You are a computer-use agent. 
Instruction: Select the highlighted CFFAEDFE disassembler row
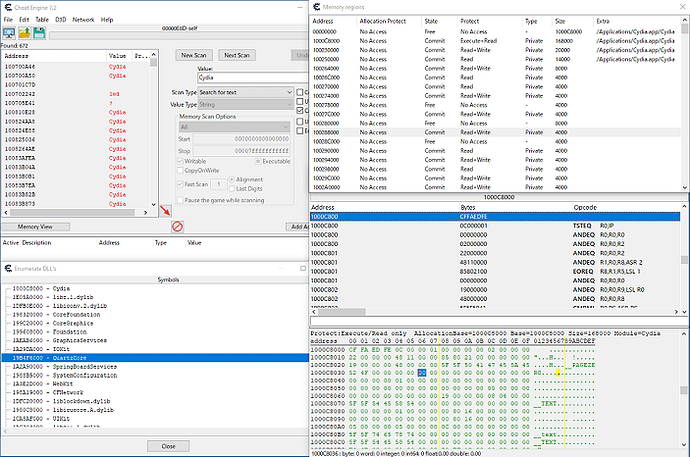click(495, 217)
